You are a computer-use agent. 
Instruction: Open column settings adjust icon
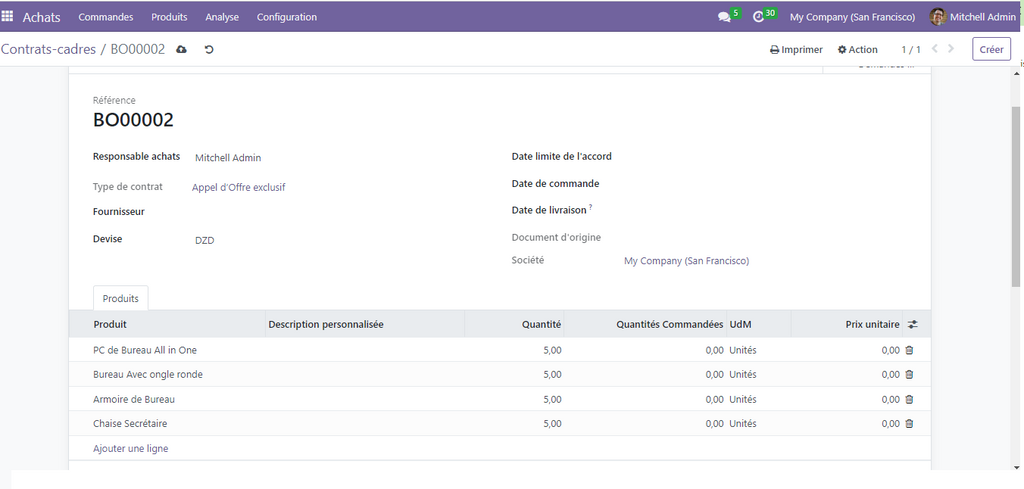912,325
